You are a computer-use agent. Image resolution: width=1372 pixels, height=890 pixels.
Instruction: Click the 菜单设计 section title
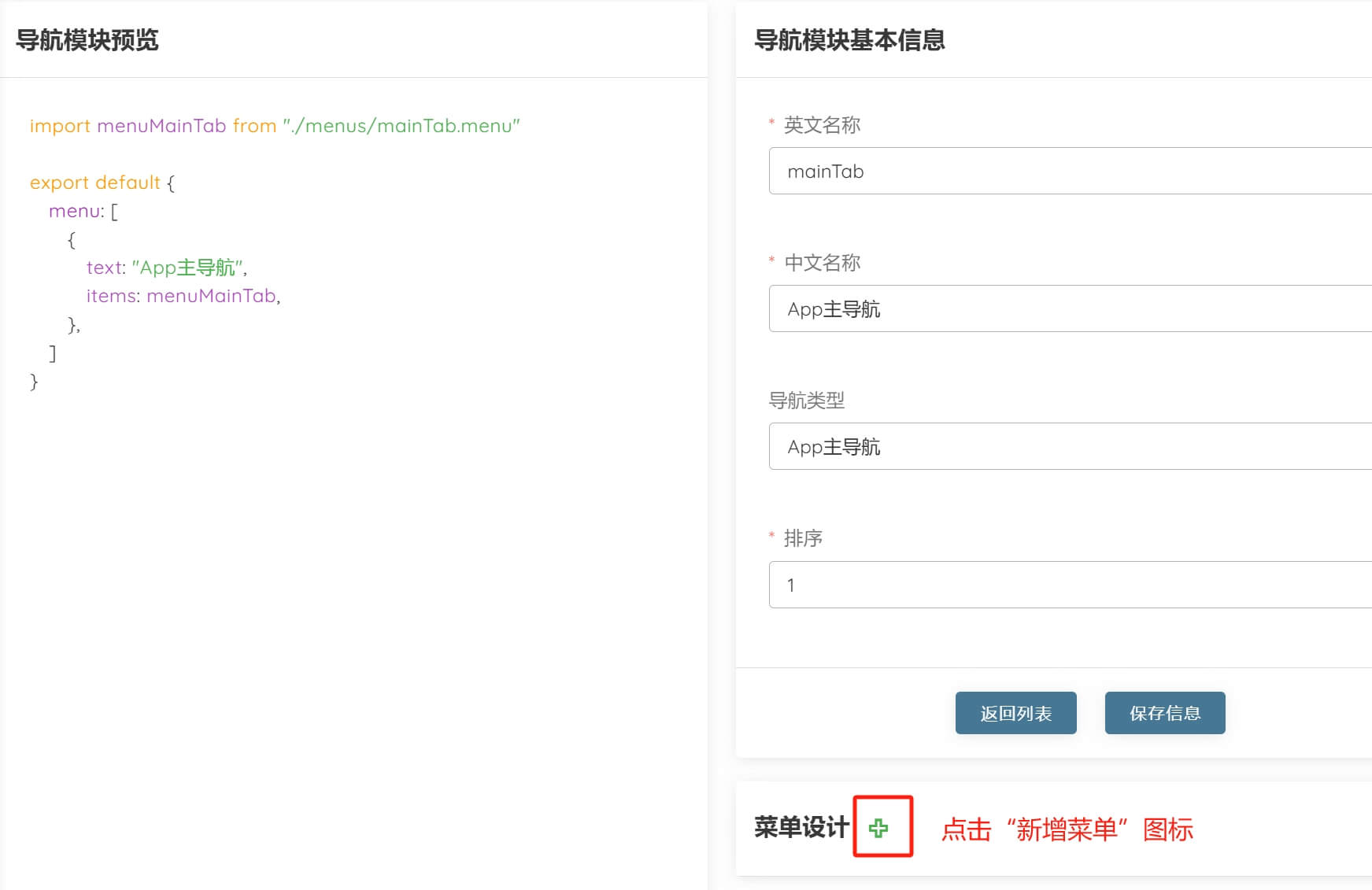(801, 827)
